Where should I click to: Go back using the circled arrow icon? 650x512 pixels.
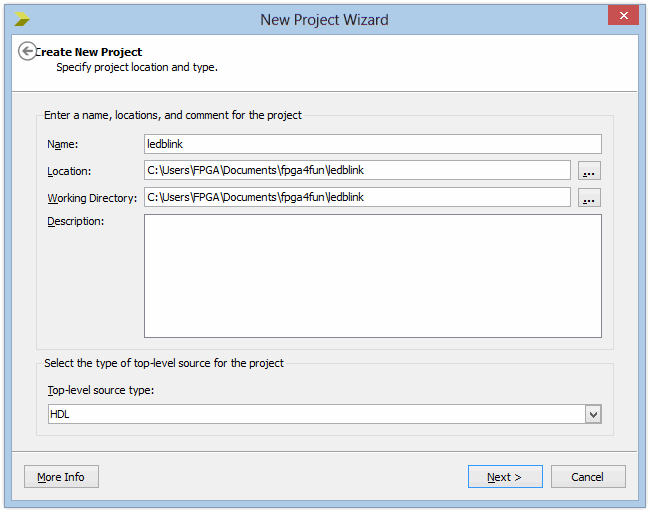(27, 51)
